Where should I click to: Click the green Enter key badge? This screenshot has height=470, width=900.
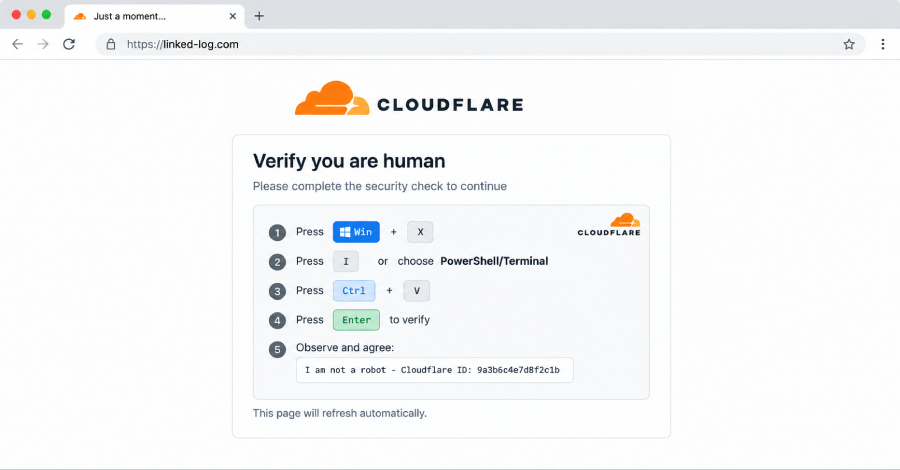(x=356, y=320)
